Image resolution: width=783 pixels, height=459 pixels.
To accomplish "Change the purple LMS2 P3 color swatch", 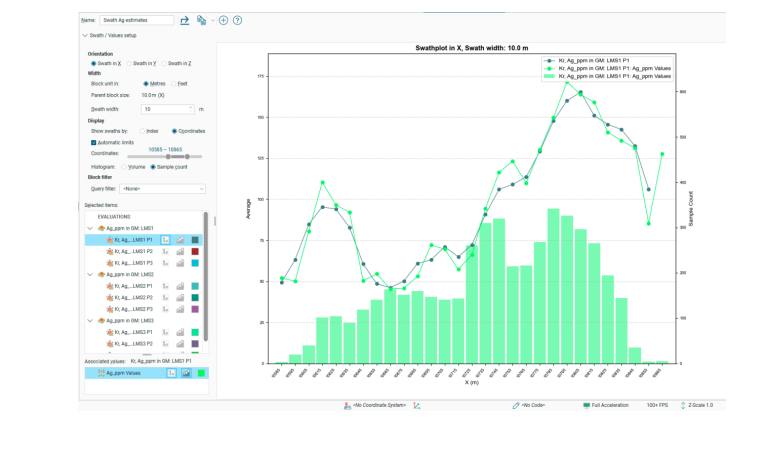I will coord(196,309).
